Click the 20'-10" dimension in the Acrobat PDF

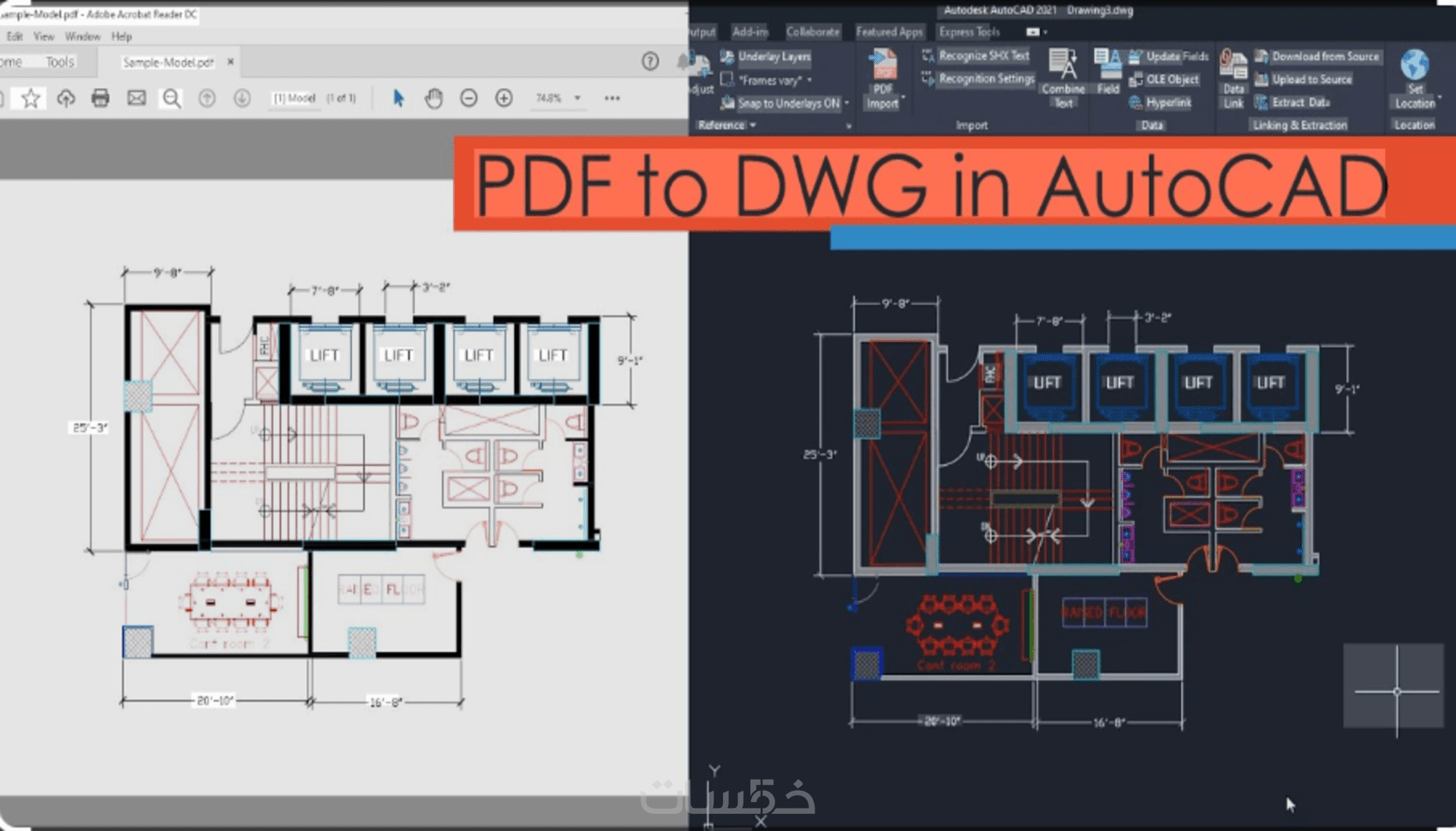(x=215, y=701)
